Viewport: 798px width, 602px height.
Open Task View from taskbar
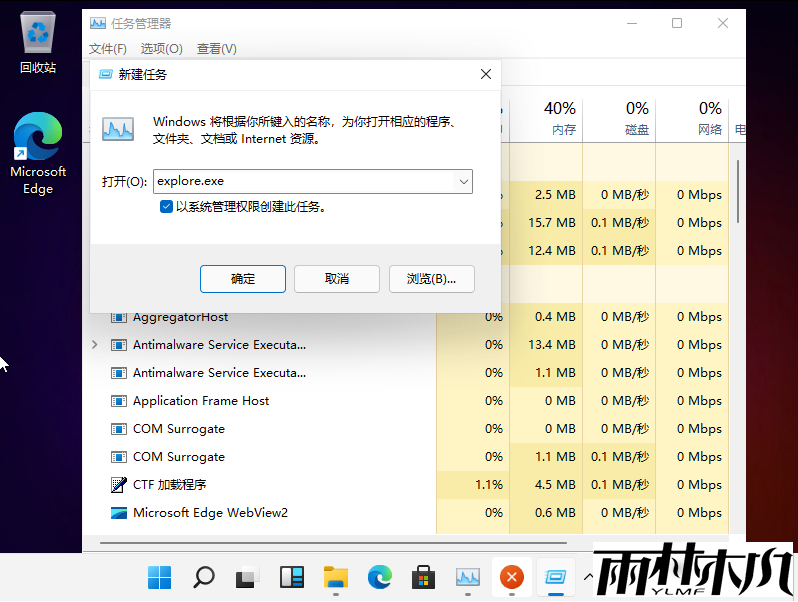click(247, 577)
